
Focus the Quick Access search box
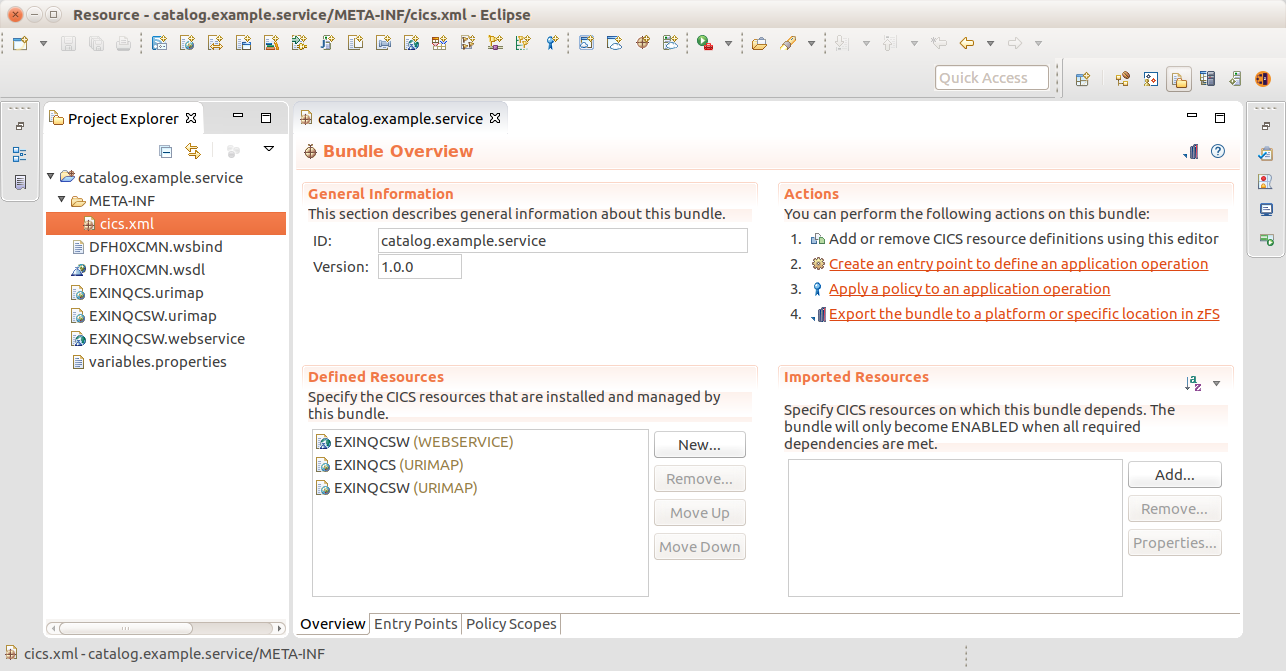(x=992, y=78)
